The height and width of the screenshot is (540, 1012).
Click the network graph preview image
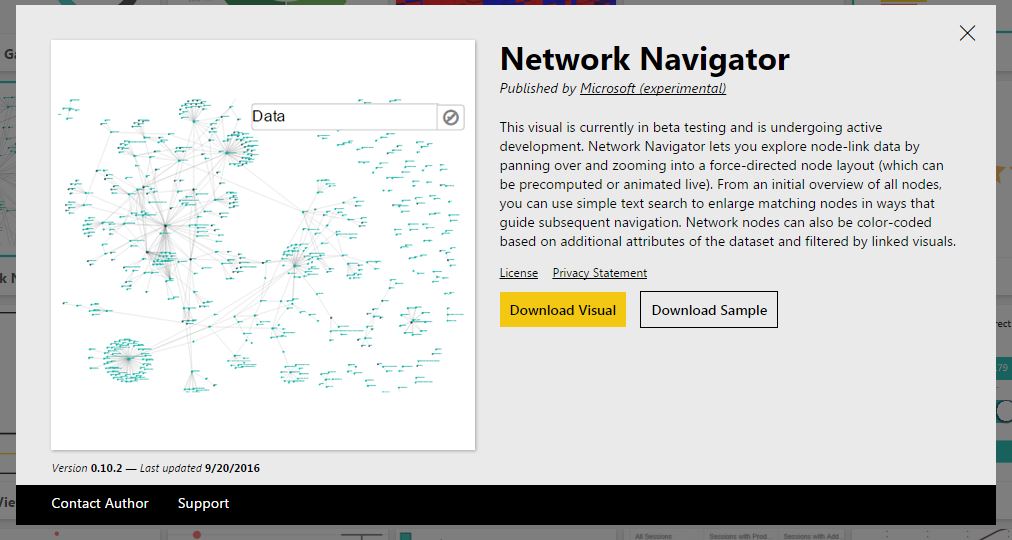[x=263, y=245]
